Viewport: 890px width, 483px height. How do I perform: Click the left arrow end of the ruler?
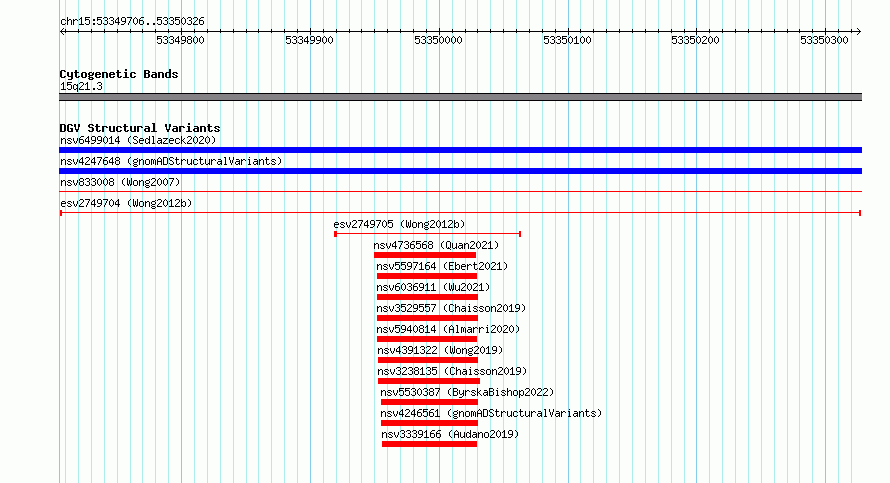click(x=62, y=32)
